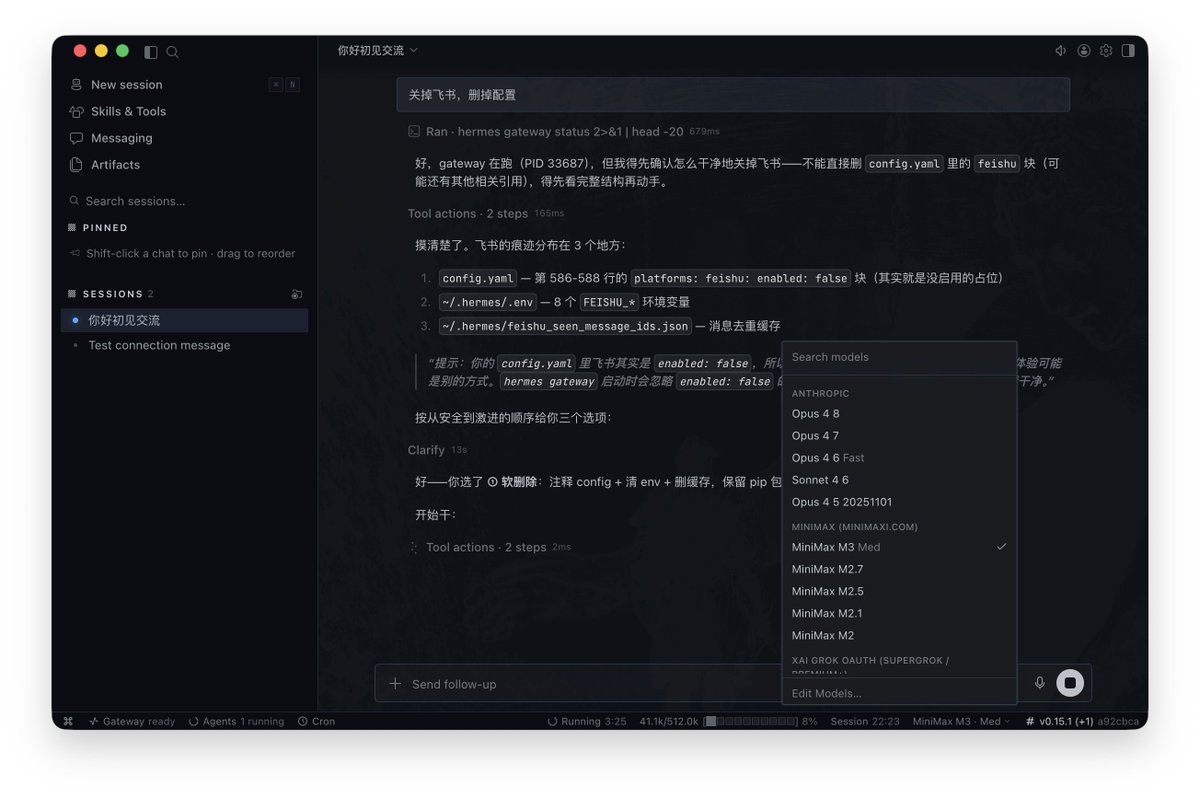Image resolution: width=1200 pixels, height=798 pixels.
Task: Click Session 22:23 timer
Action: [x=865, y=721]
